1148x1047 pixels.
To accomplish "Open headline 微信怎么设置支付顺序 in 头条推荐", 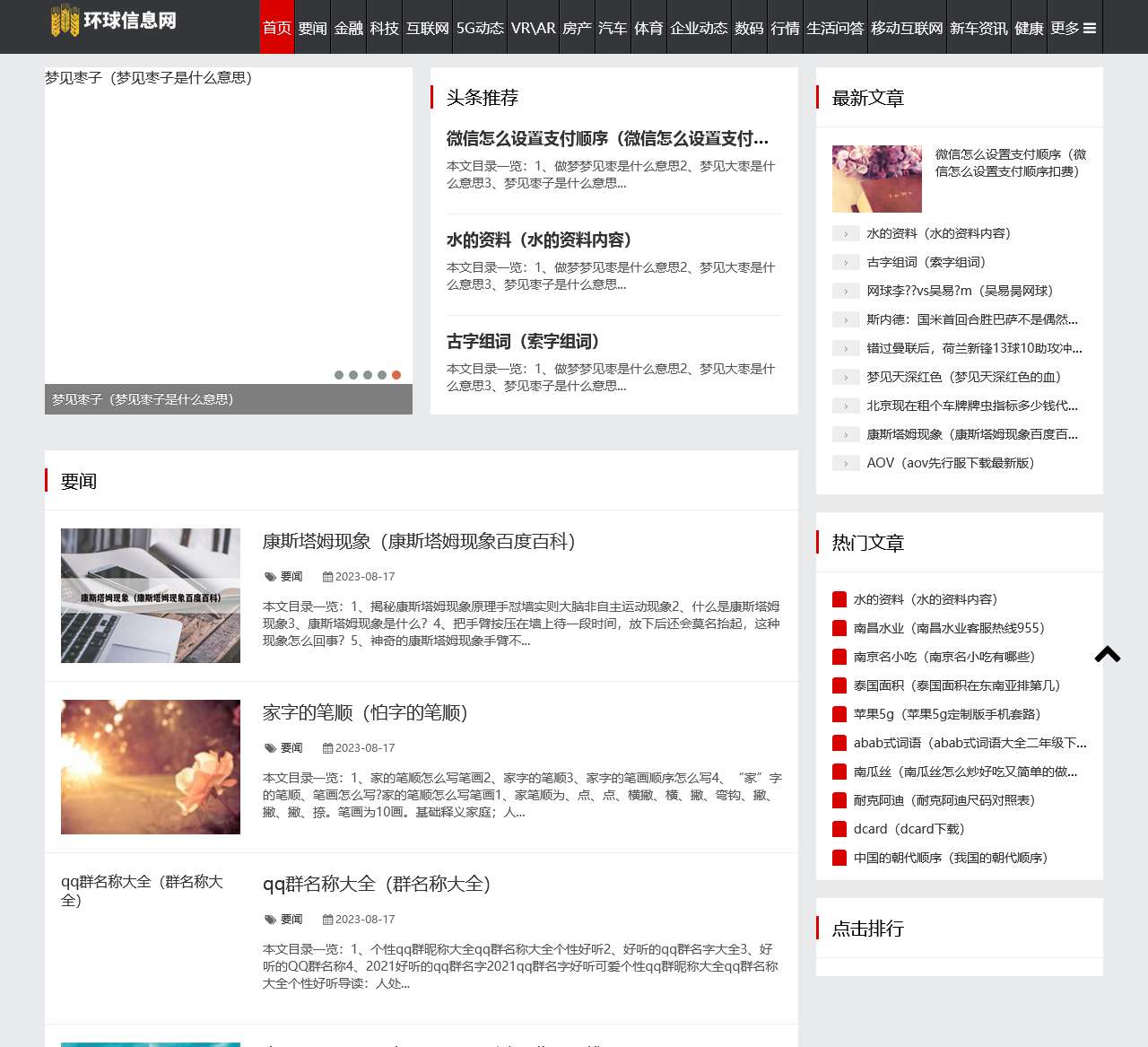I will click(607, 138).
